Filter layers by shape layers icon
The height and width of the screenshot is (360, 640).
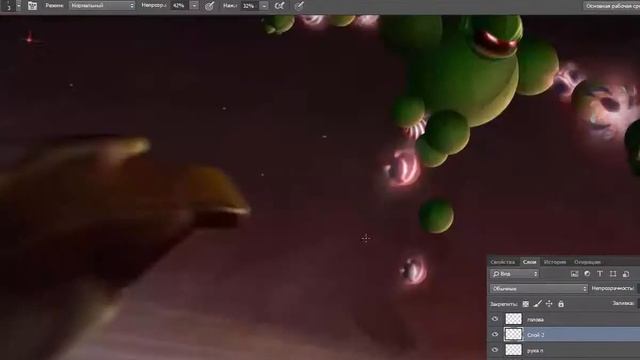[x=613, y=274]
